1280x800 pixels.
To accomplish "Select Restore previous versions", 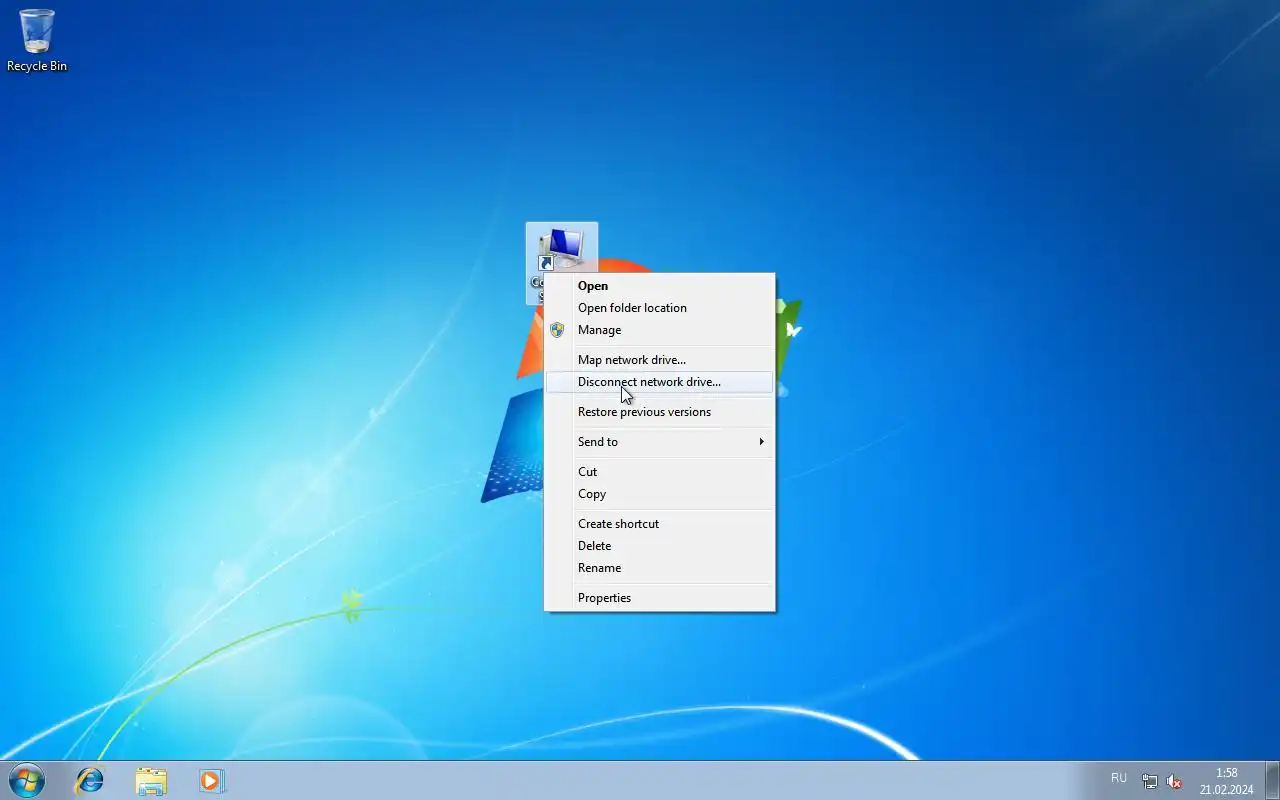I will coord(659,412).
